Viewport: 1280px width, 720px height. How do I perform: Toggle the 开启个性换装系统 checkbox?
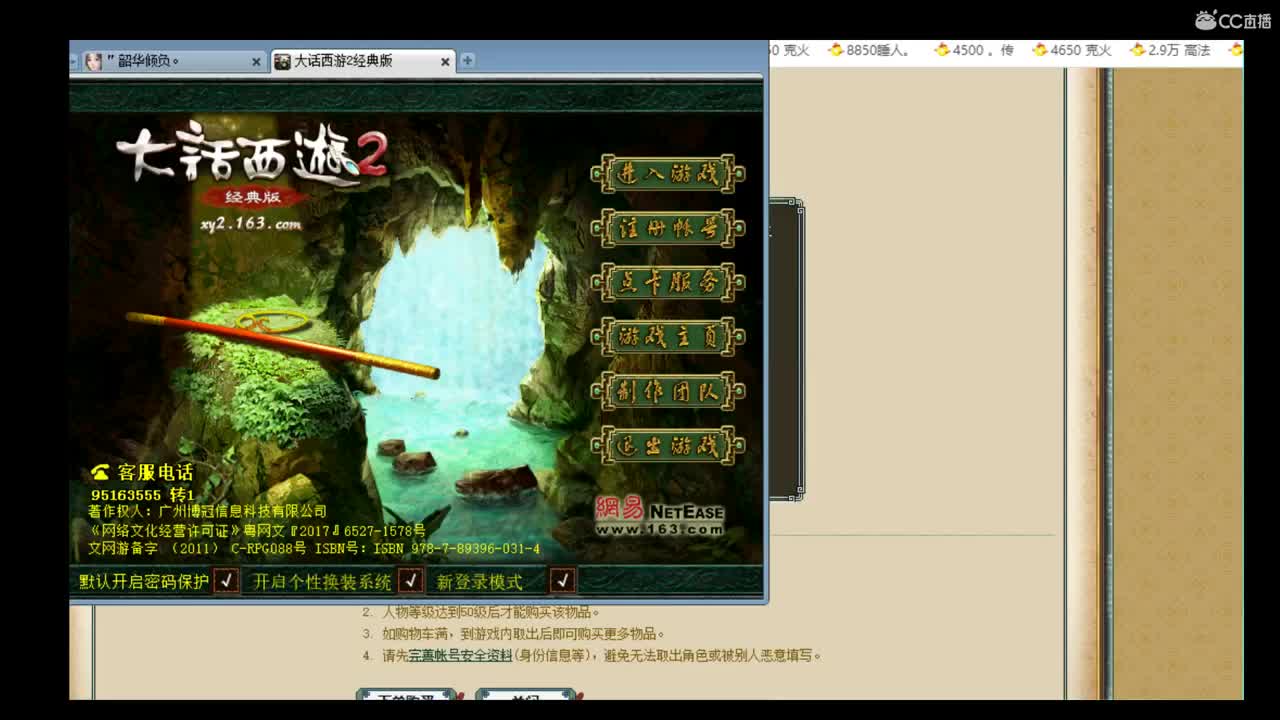coord(410,581)
